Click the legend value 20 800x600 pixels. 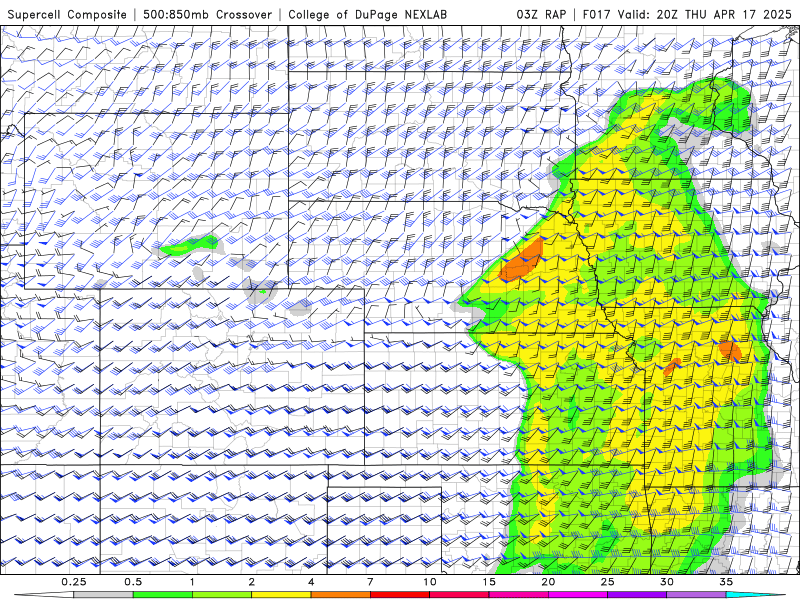point(548,582)
